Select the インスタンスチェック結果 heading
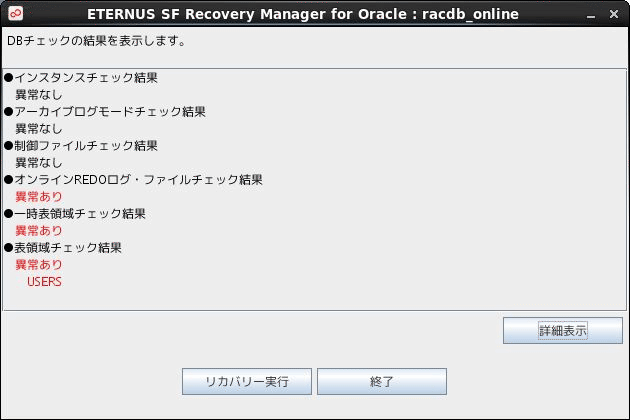 point(81,78)
